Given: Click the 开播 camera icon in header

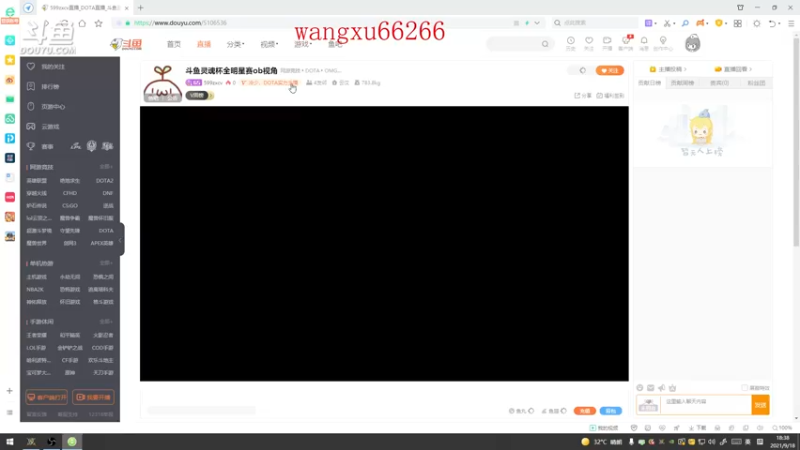Looking at the screenshot, I should coord(607,41).
